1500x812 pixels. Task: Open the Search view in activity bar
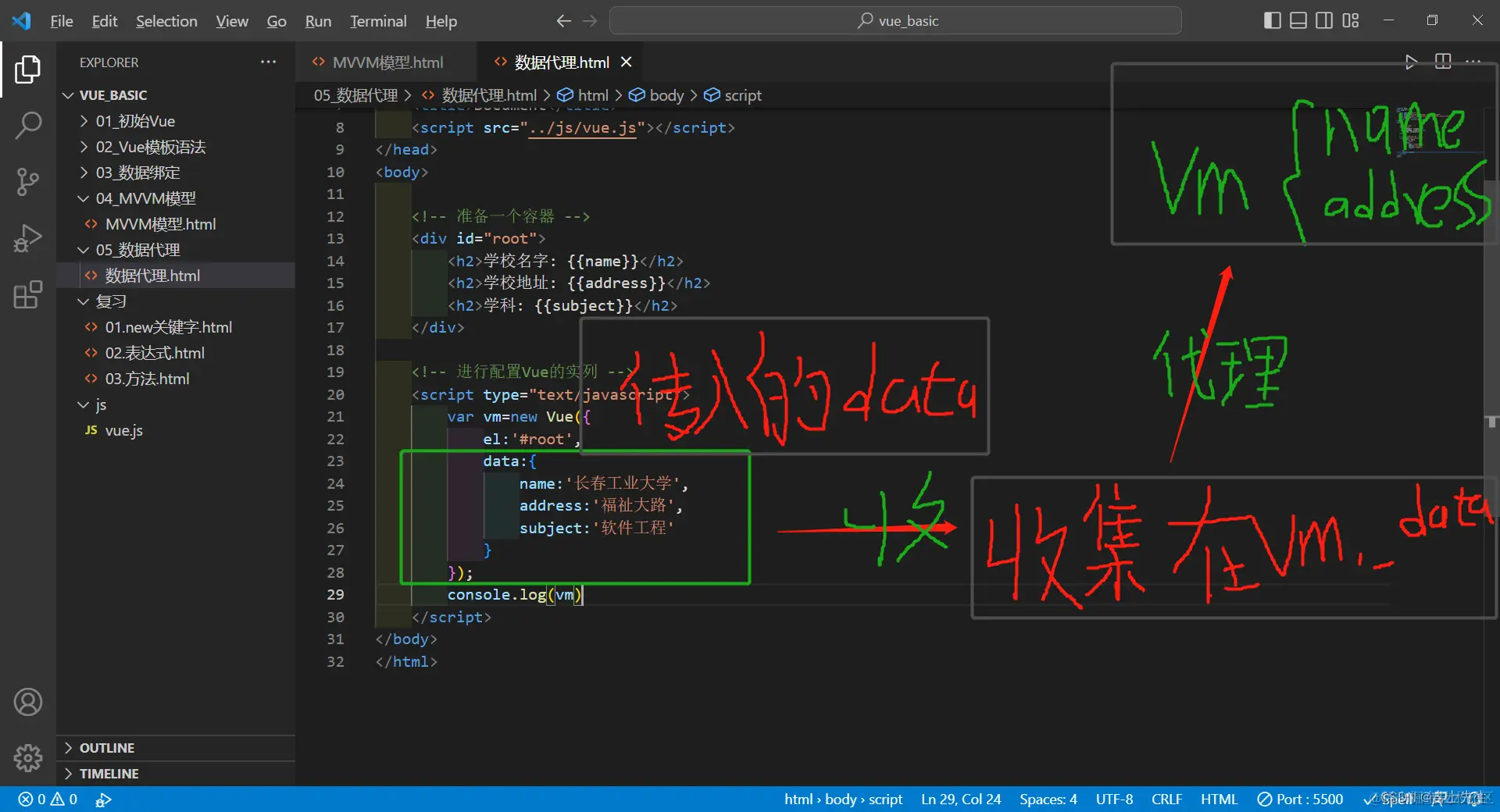[x=28, y=125]
